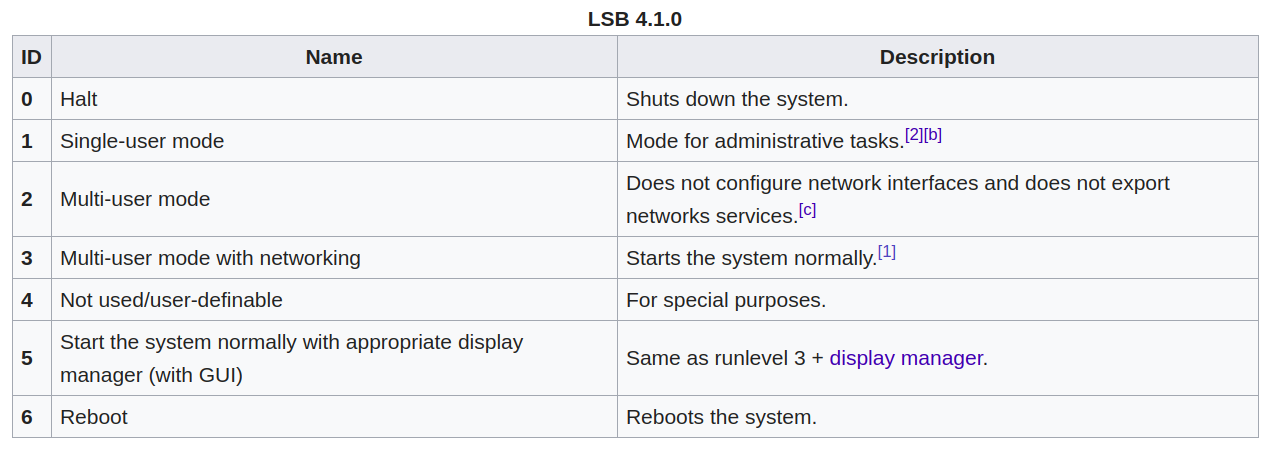This screenshot has height=460, width=1278.
Task: Click runlevel ID 5 cell
Action: pyautogui.click(x=32, y=358)
